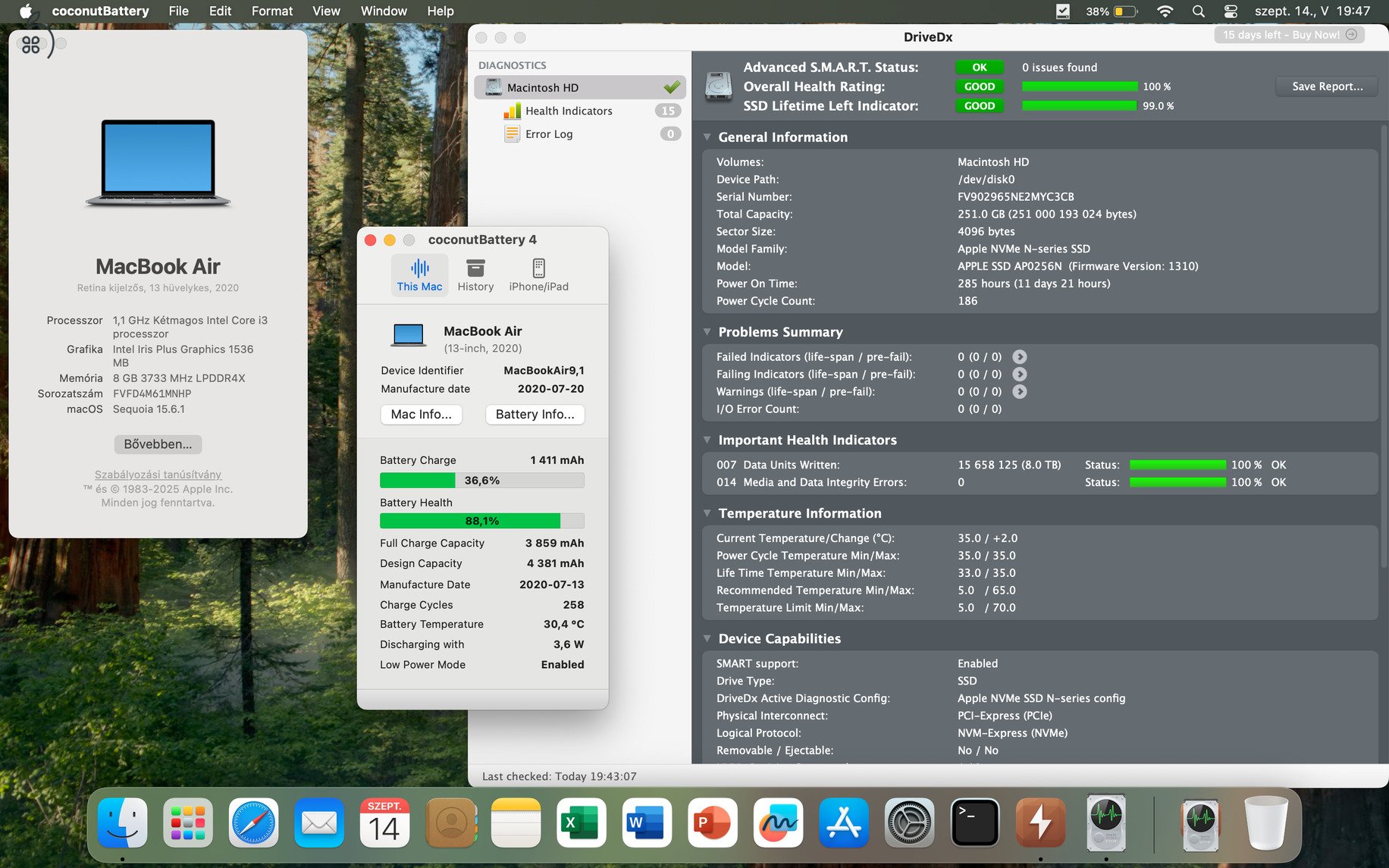Screen dimensions: 1389x868
Task: Click the Mac Info... button
Action: (421, 415)
